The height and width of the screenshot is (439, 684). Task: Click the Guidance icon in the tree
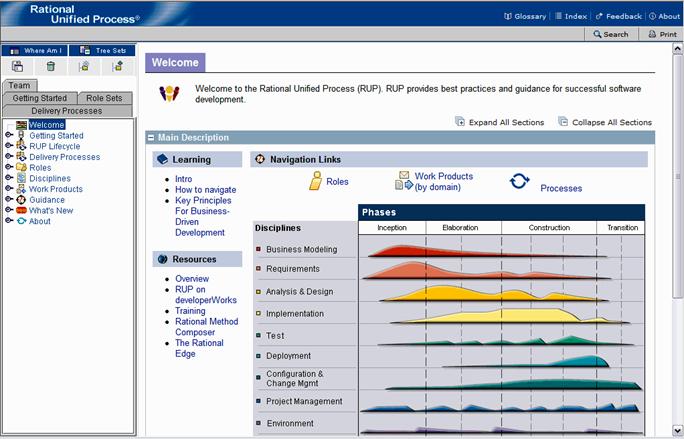[x=20, y=200]
